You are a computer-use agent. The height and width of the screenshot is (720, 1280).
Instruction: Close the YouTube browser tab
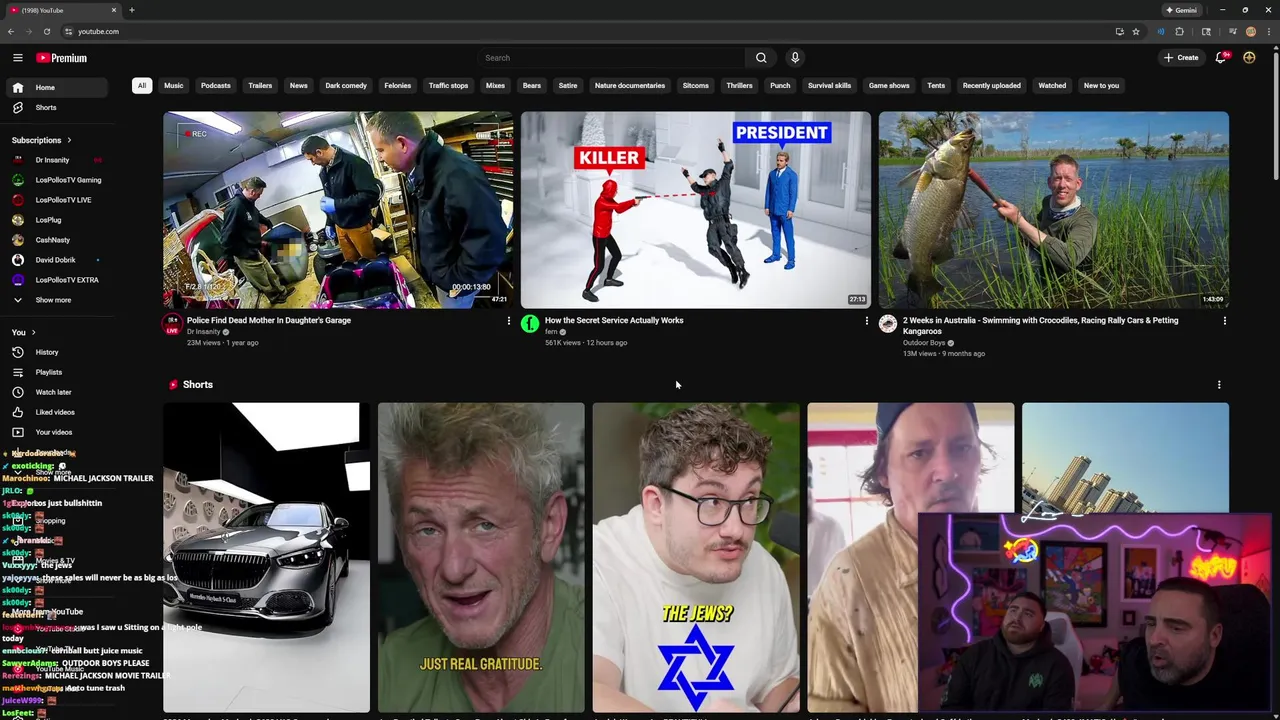coord(114,10)
